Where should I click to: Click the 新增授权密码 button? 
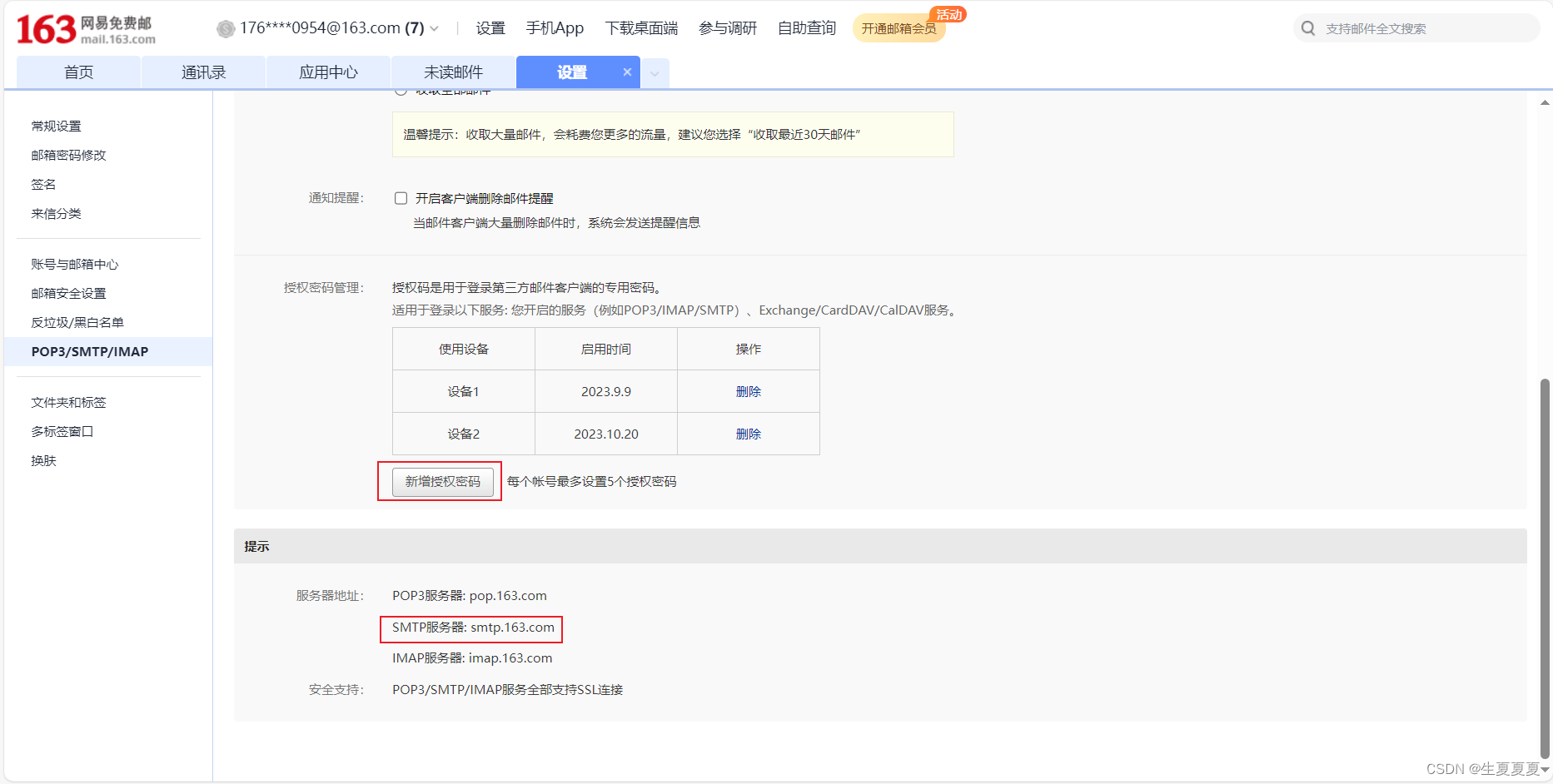pos(443,481)
